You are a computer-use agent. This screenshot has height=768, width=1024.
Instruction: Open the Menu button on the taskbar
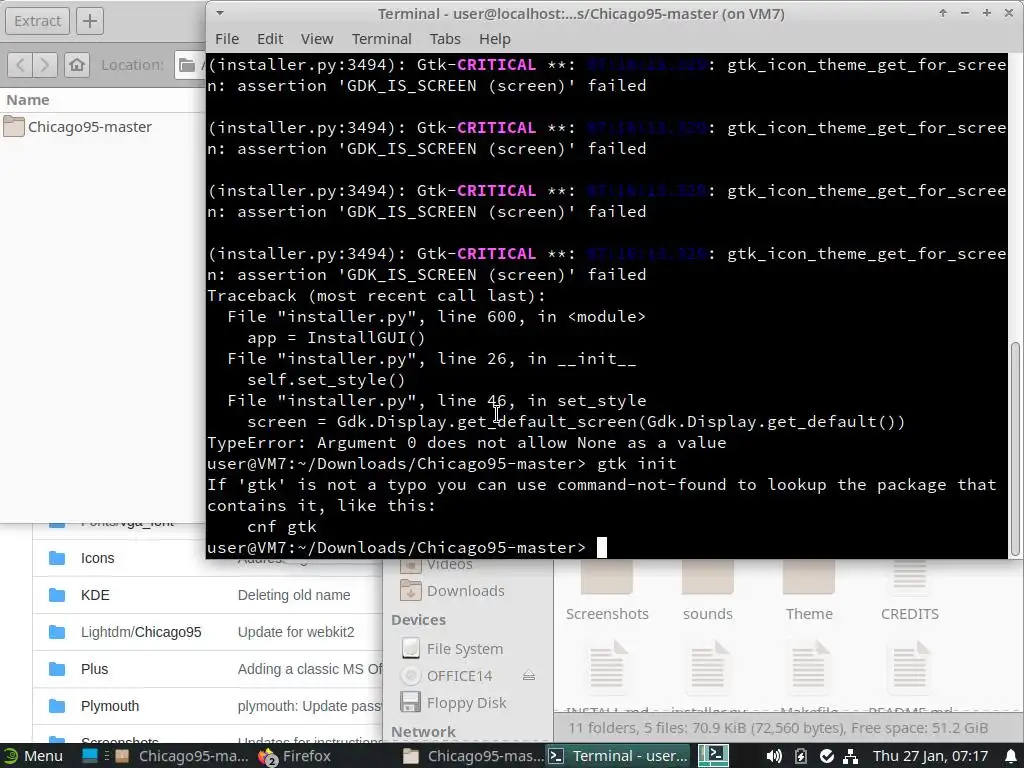33,756
